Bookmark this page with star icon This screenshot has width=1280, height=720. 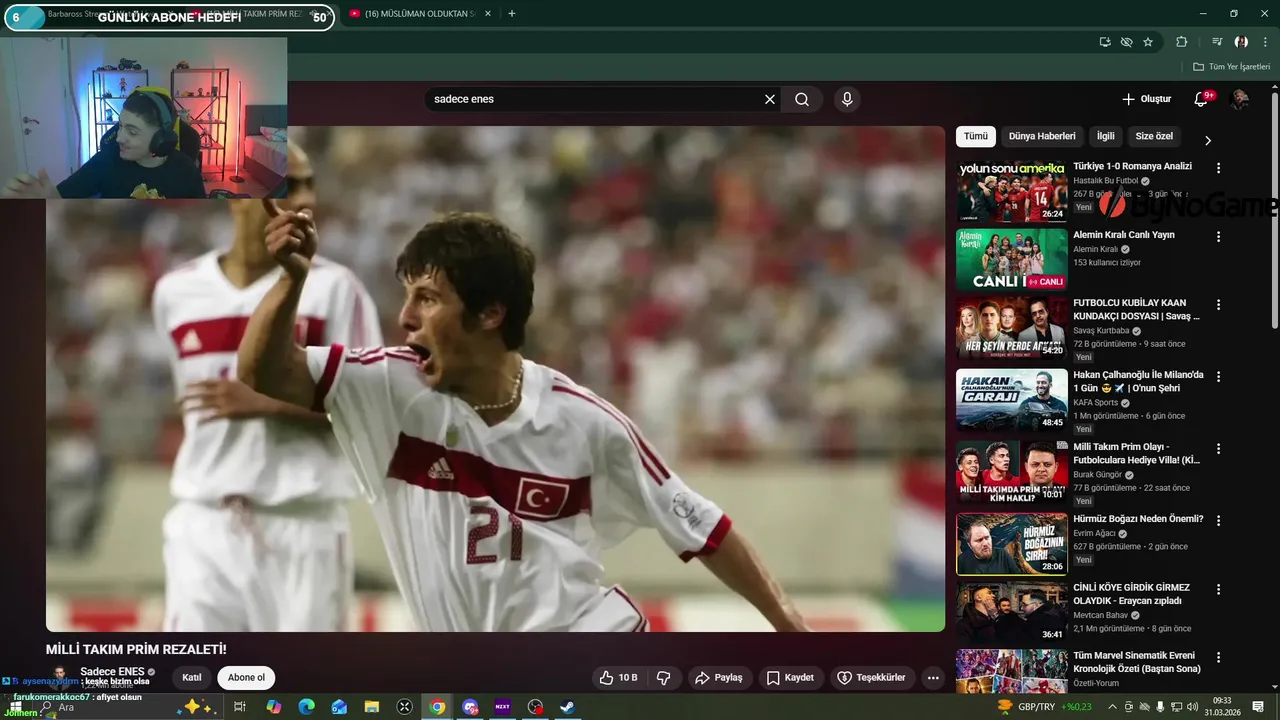click(x=1148, y=42)
